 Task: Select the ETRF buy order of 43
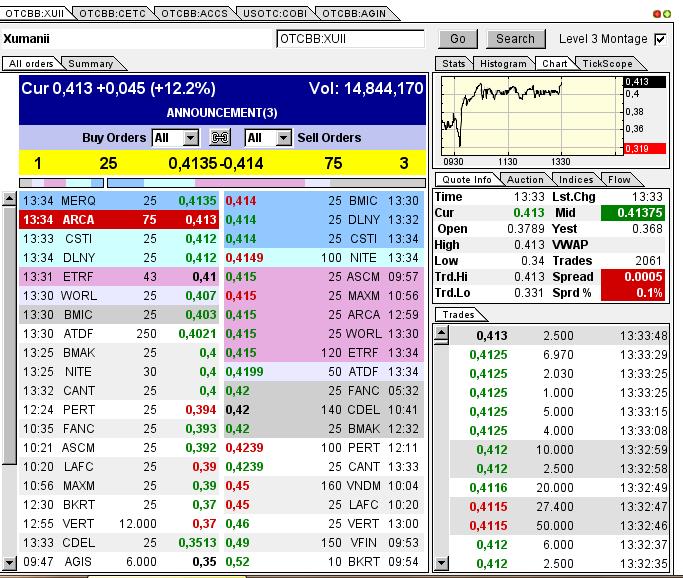coord(118,277)
